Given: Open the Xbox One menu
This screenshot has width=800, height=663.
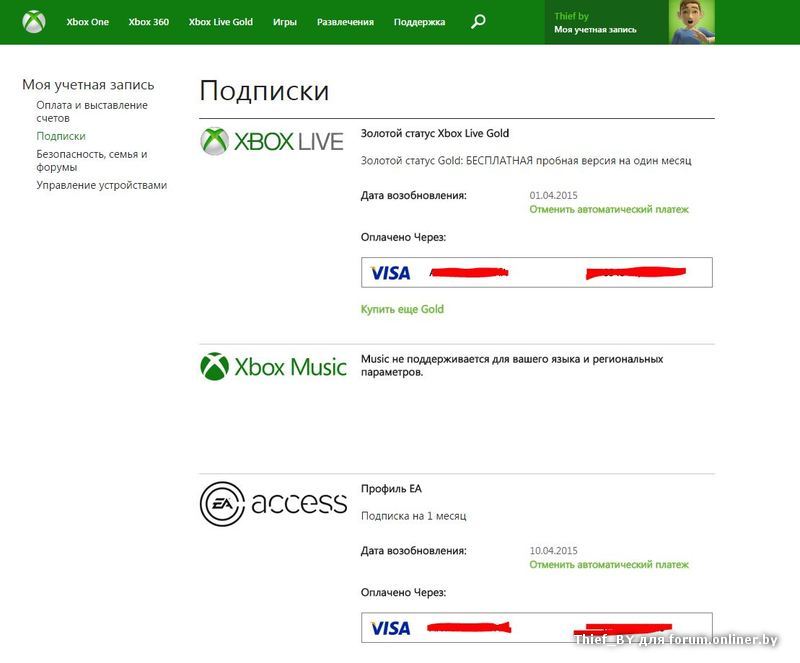Looking at the screenshot, I should pos(87,22).
